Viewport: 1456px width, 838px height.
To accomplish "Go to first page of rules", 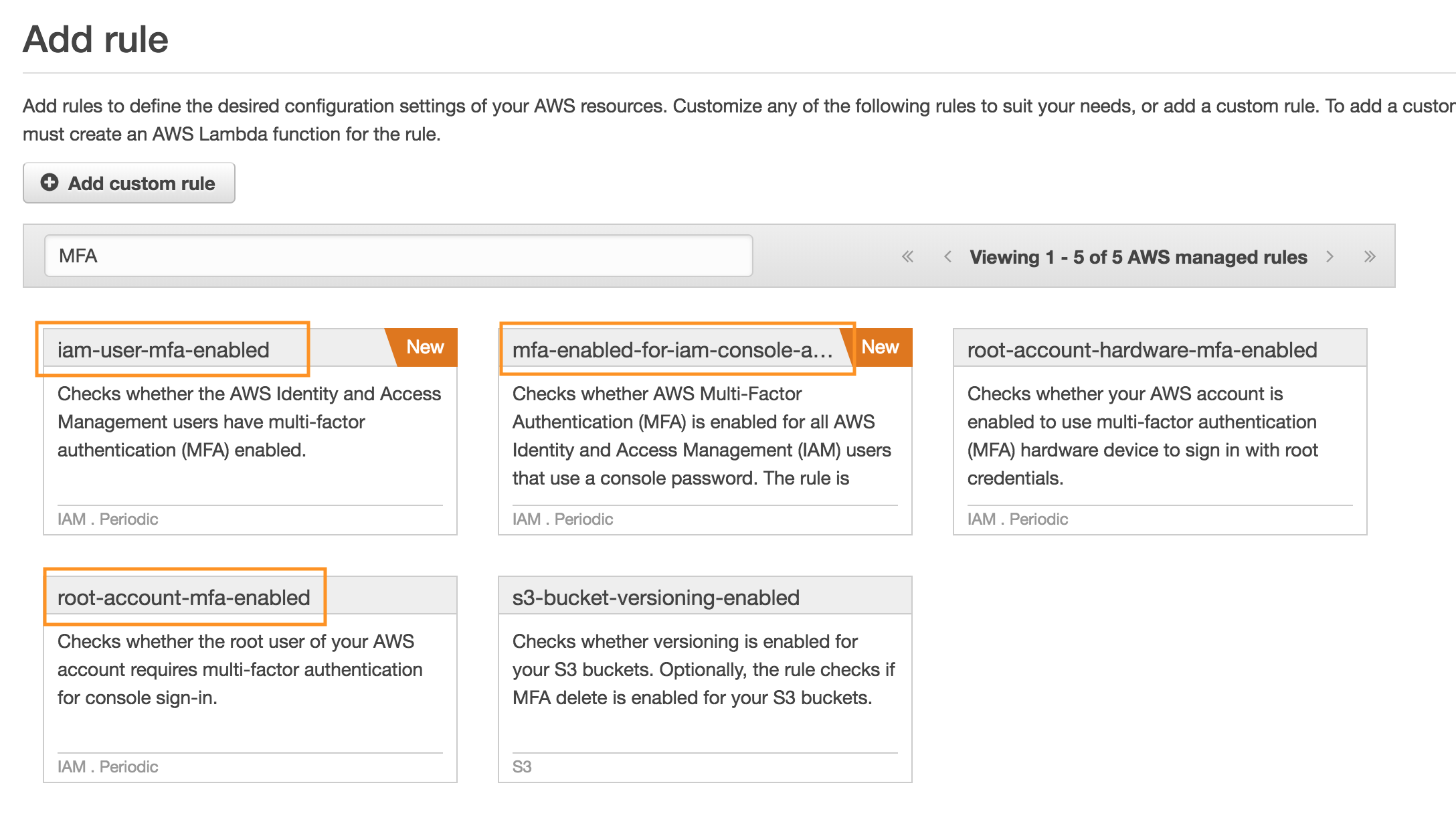I will (907, 256).
